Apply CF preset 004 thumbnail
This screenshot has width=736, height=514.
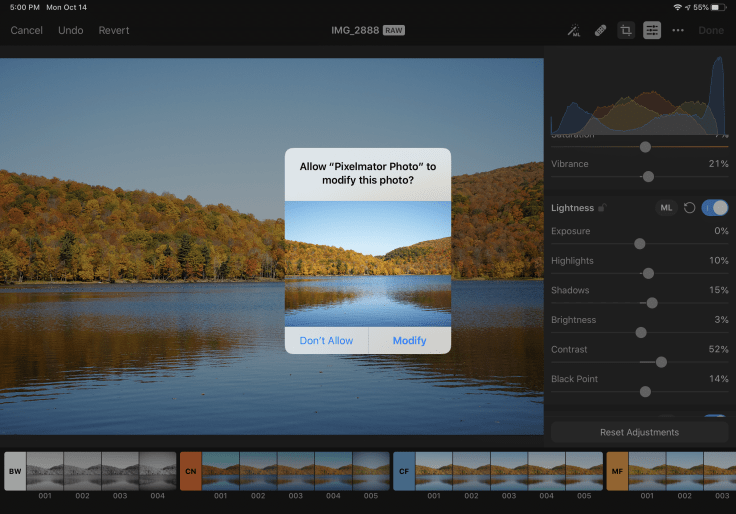pyautogui.click(x=546, y=471)
